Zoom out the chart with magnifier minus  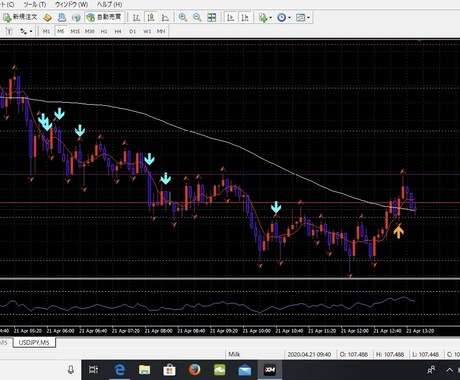click(x=197, y=17)
